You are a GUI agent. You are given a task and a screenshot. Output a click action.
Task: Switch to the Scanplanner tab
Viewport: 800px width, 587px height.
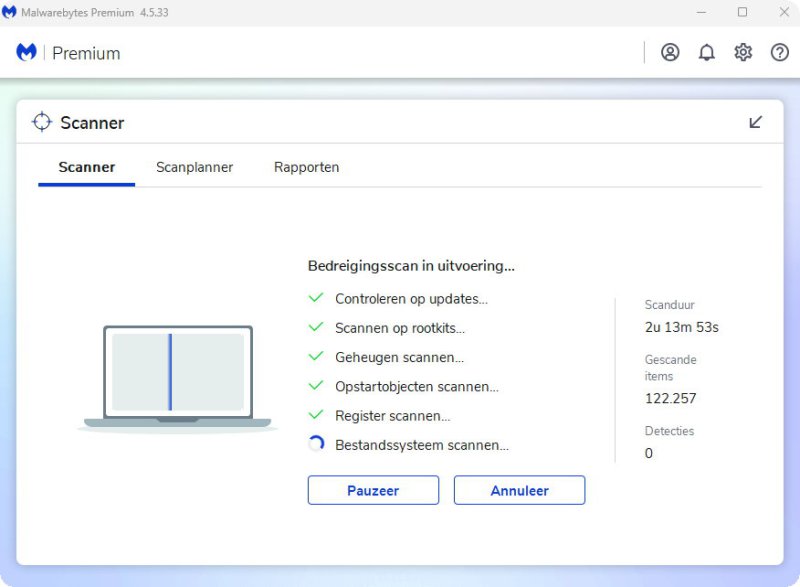194,167
